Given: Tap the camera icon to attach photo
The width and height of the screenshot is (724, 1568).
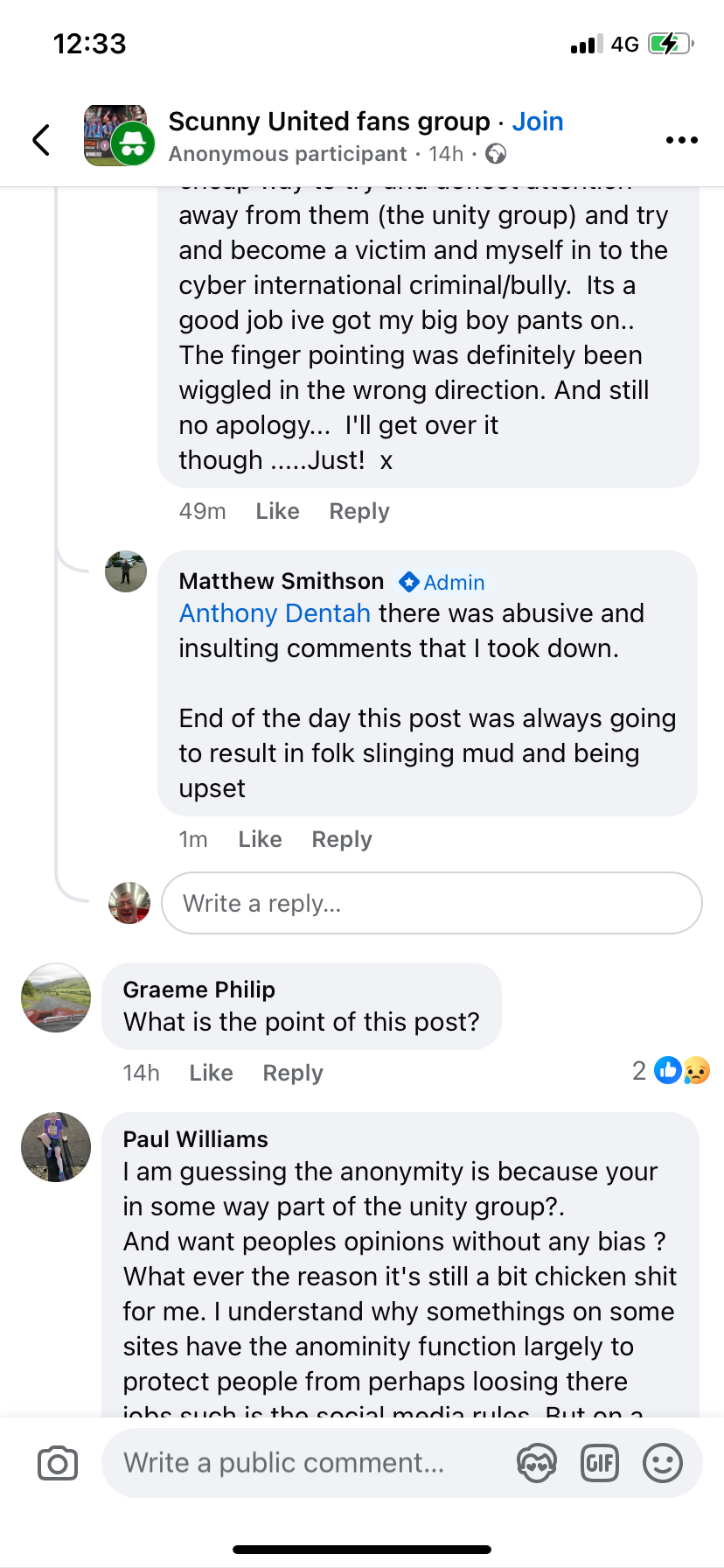Looking at the screenshot, I should (58, 1463).
